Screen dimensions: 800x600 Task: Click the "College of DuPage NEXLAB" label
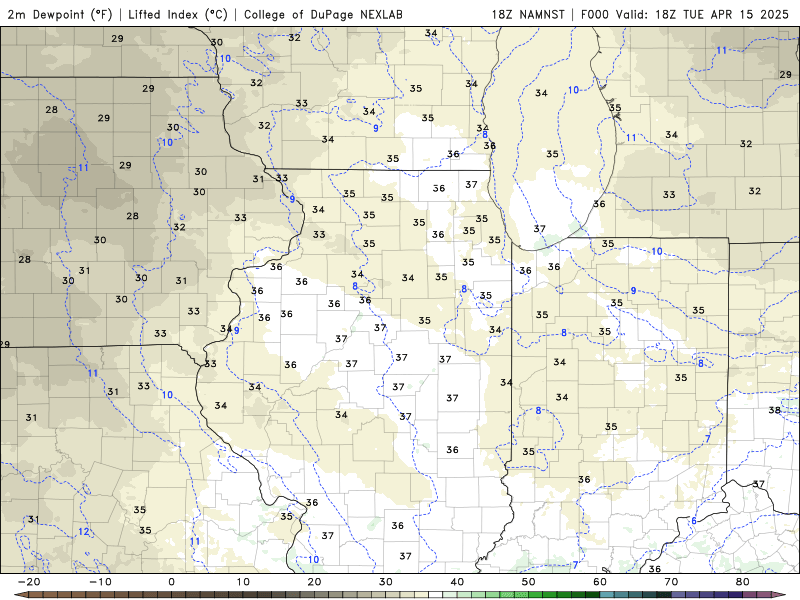323,14
